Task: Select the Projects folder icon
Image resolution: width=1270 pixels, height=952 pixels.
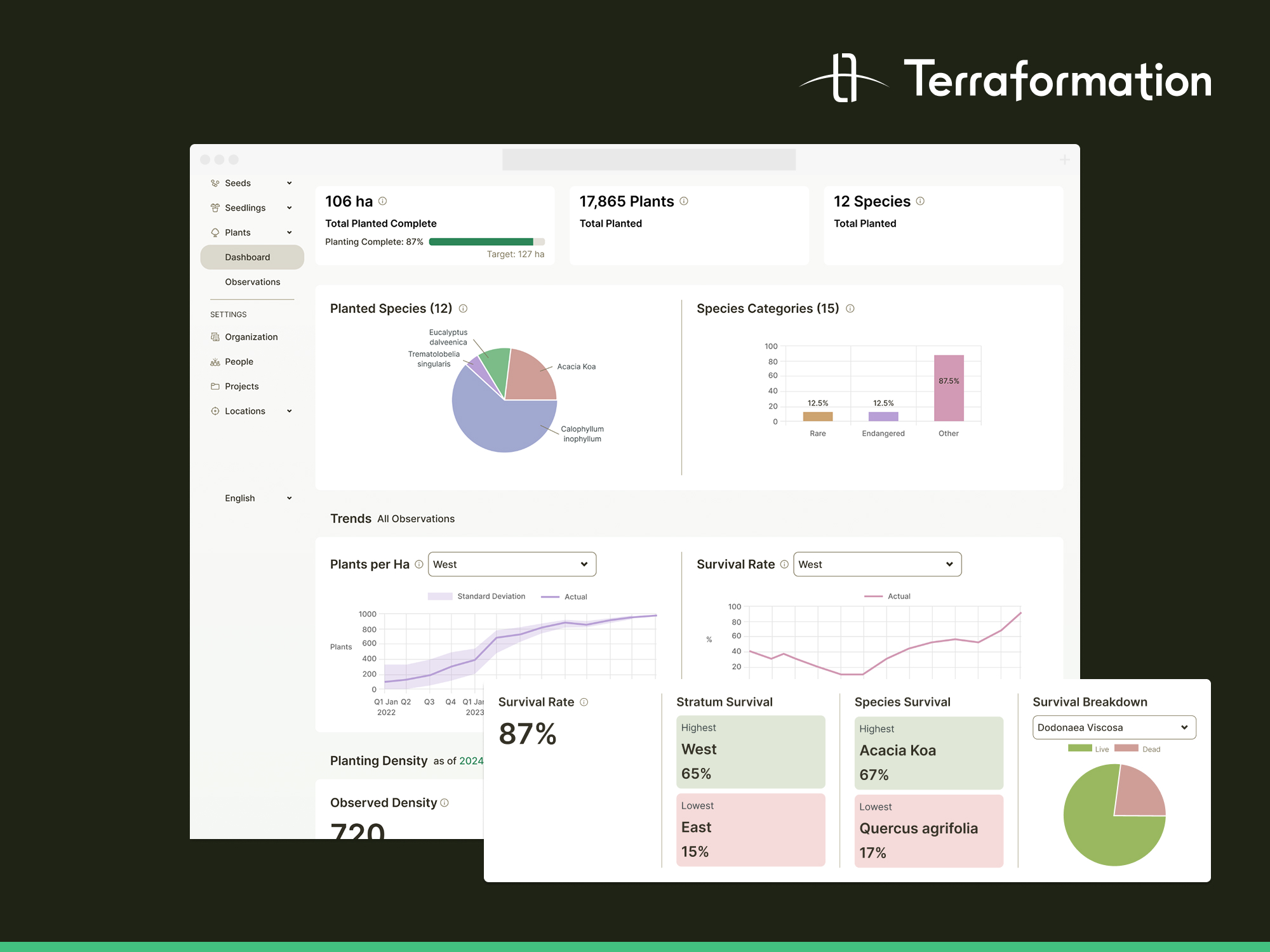Action: (x=215, y=386)
